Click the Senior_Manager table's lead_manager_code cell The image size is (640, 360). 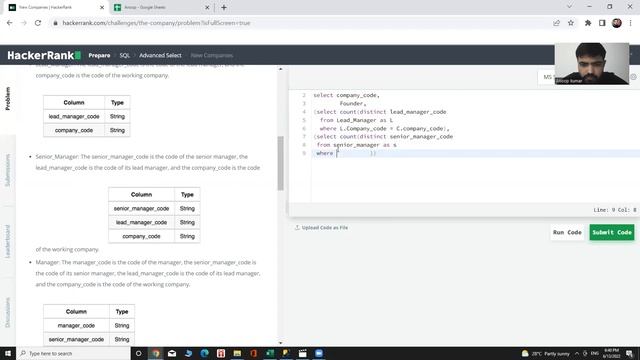[141, 222]
